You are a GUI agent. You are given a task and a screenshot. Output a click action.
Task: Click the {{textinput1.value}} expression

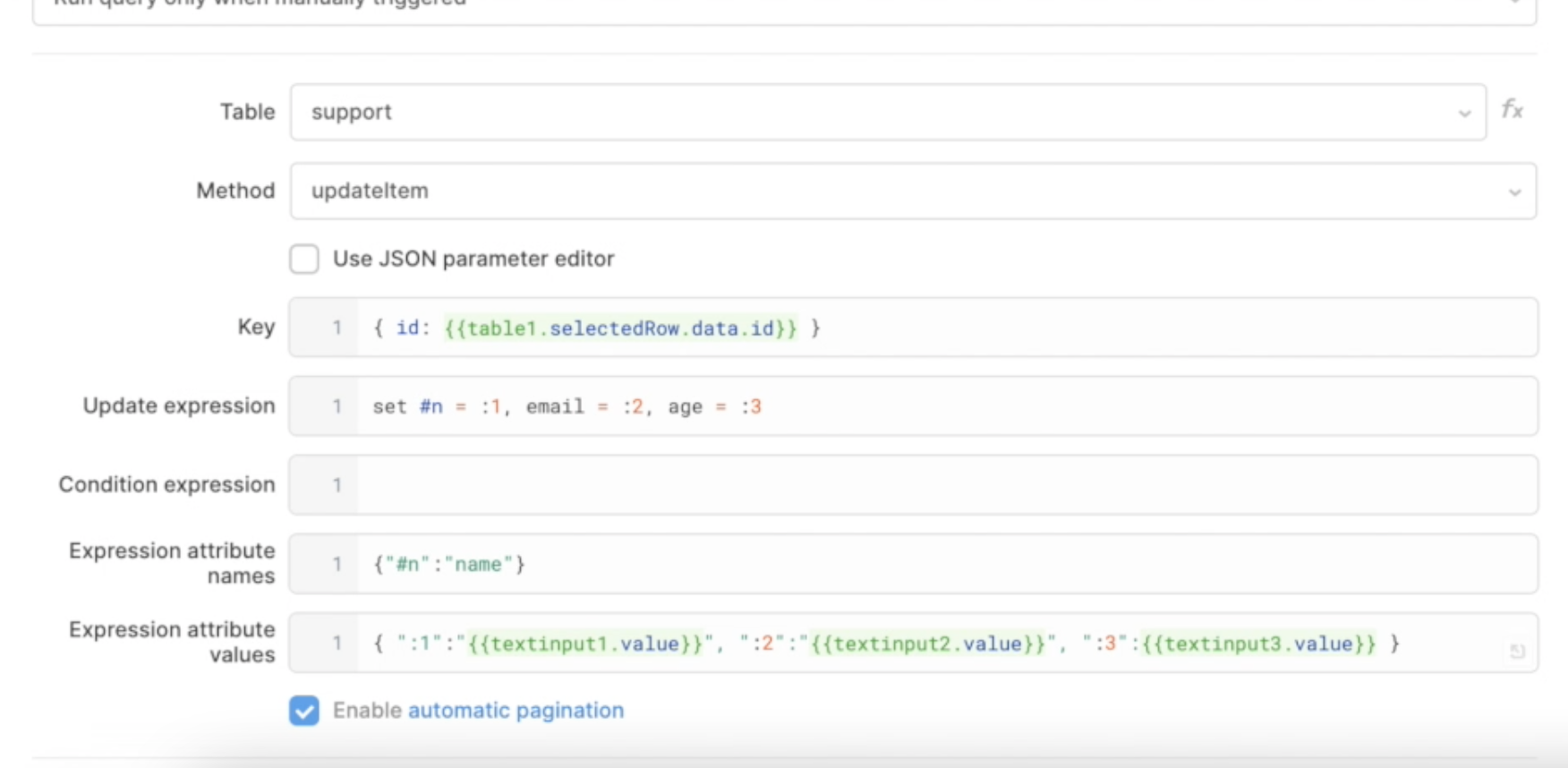coord(585,644)
